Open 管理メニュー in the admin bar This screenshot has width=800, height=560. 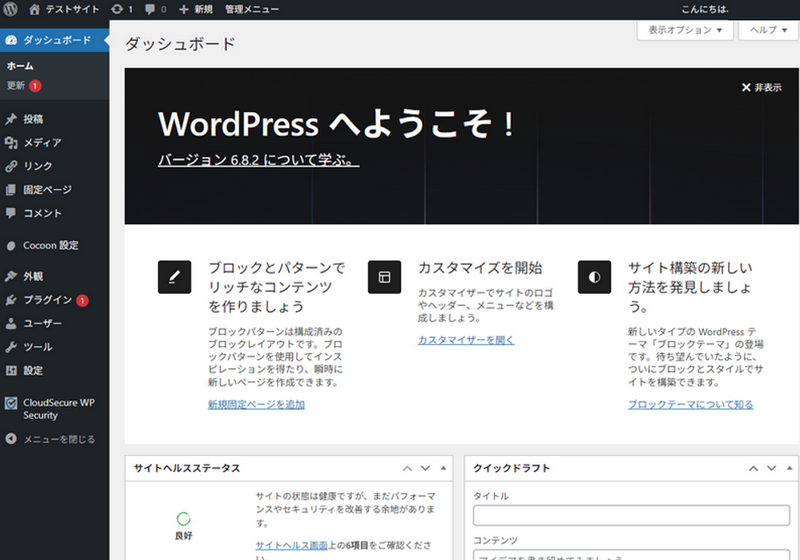click(x=252, y=9)
